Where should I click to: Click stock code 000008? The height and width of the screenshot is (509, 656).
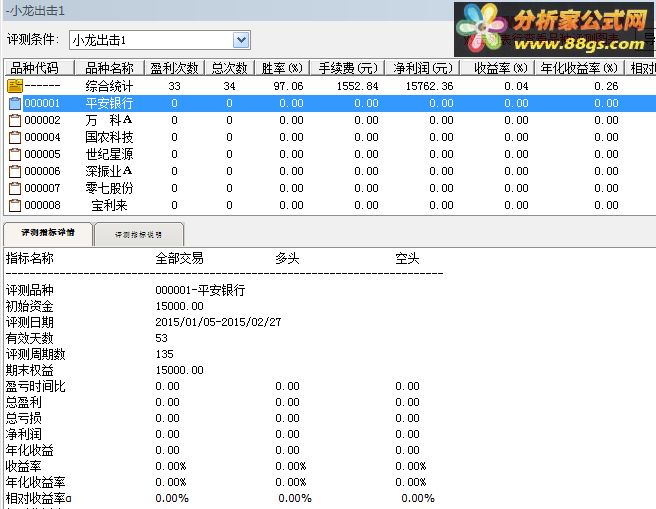(x=42, y=205)
